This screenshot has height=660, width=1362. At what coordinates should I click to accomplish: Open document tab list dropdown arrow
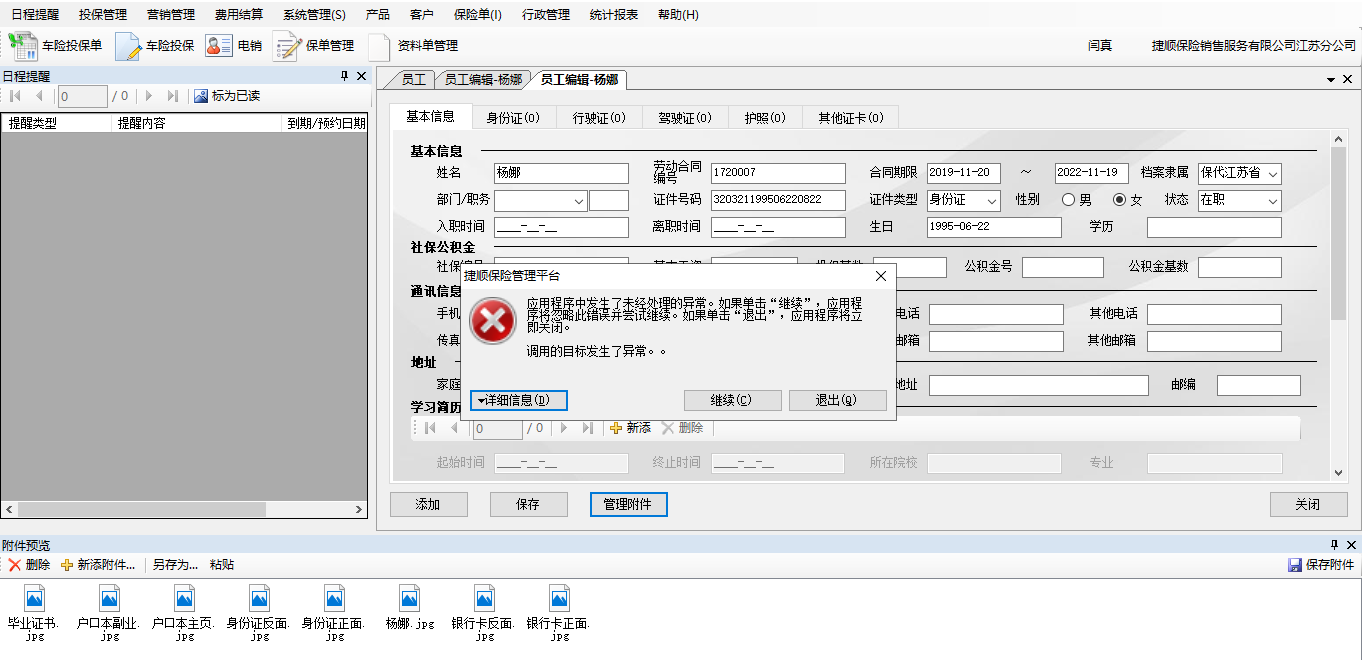click(1331, 80)
